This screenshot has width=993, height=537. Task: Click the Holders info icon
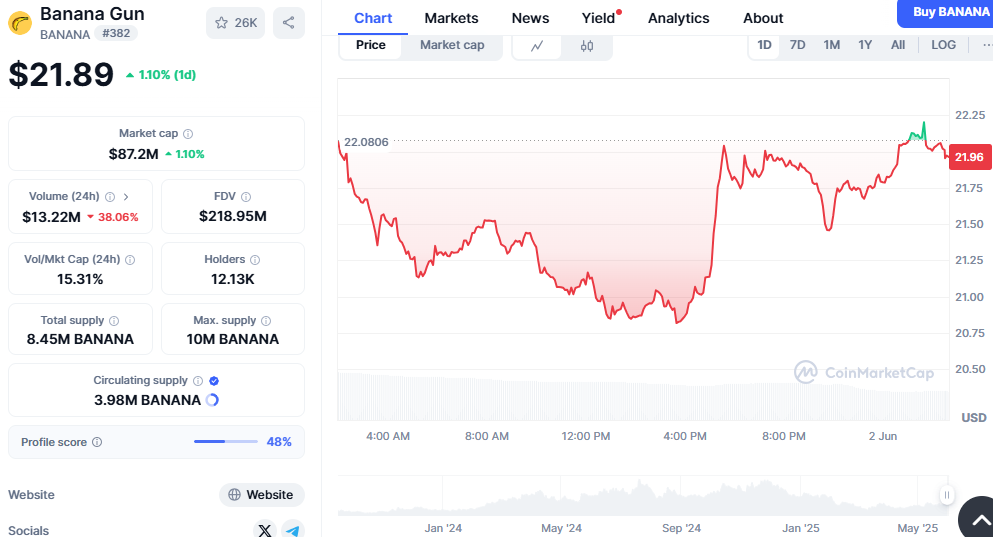pos(255,260)
